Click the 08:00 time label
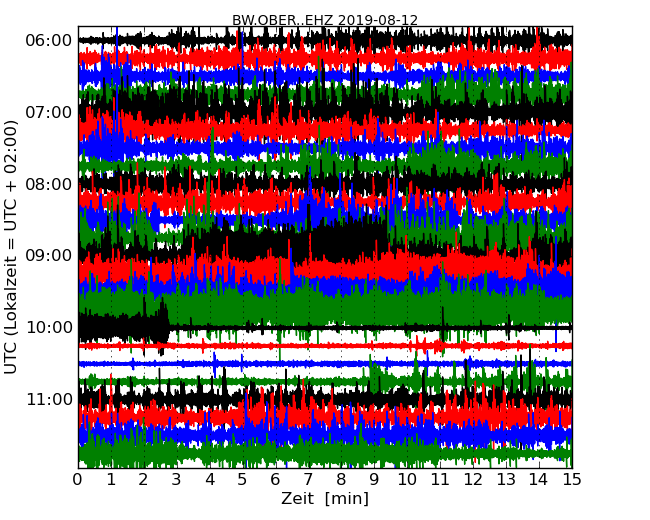Viewport: 650px width, 520px height. 49,184
